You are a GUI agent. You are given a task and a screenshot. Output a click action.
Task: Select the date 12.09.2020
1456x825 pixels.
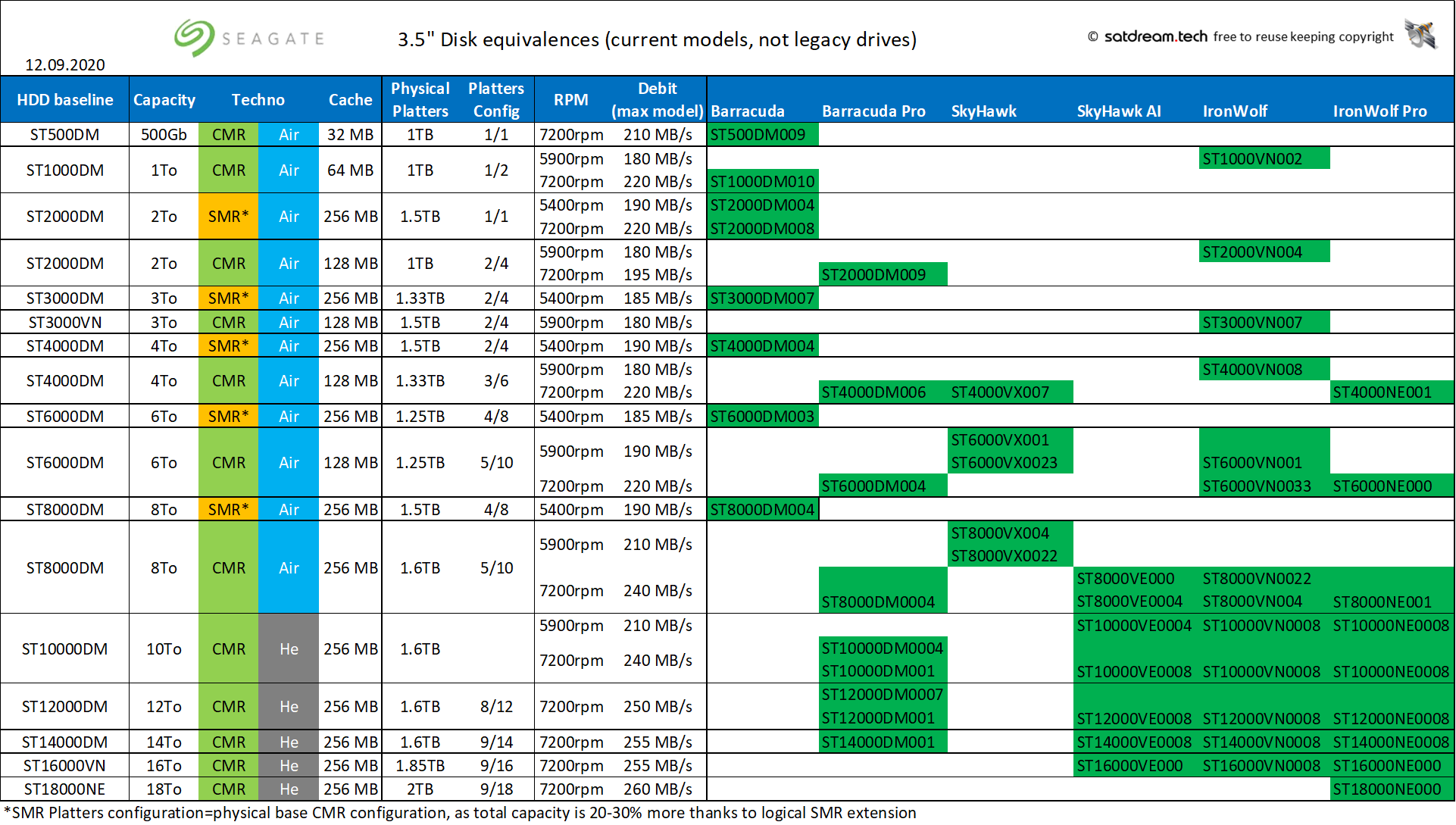(x=65, y=65)
